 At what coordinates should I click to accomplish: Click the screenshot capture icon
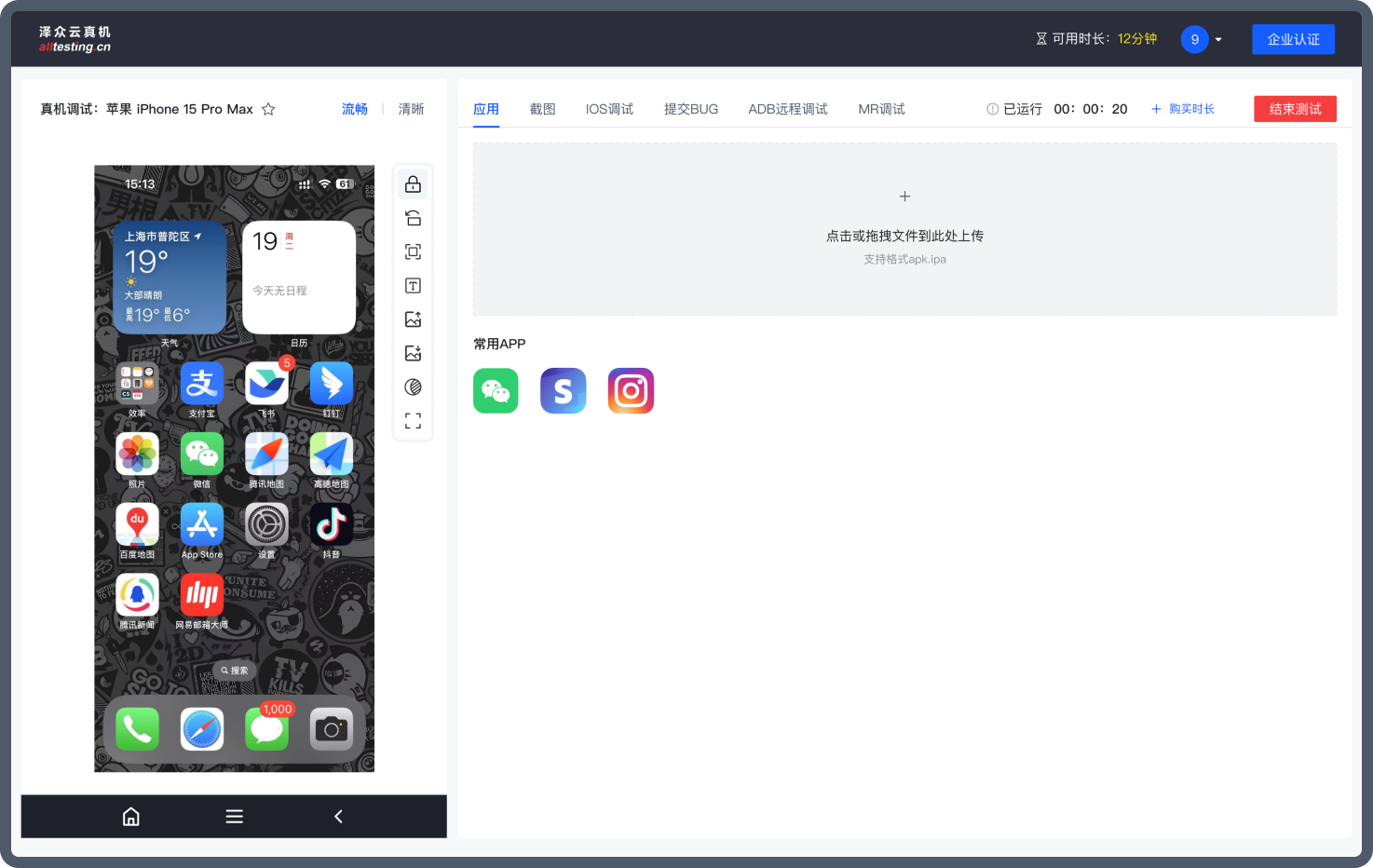click(413, 251)
